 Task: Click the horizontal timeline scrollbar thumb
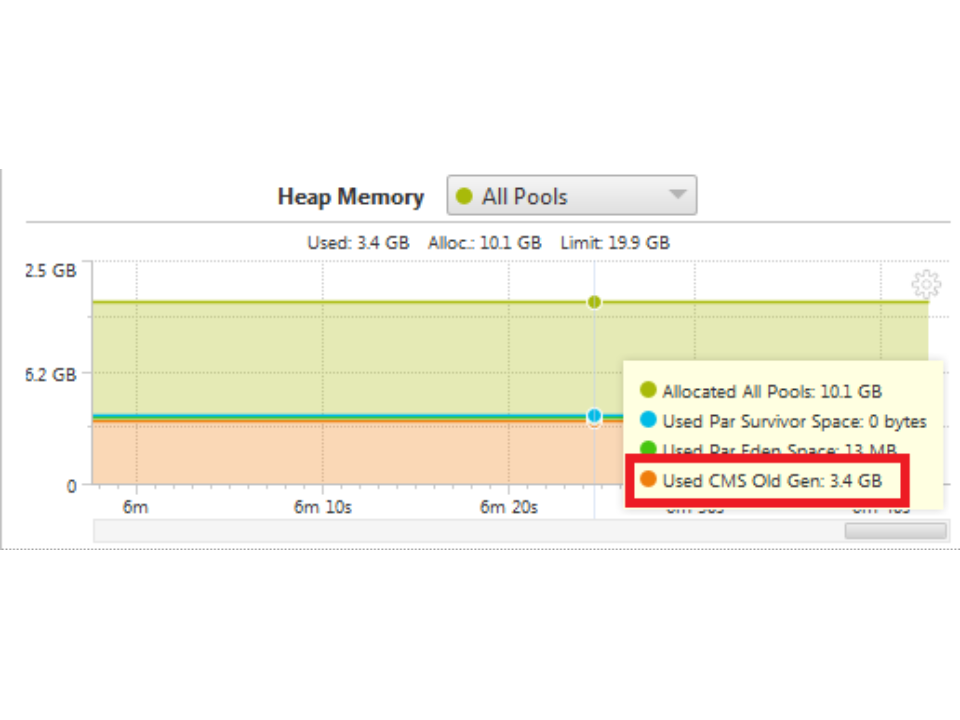click(x=895, y=531)
